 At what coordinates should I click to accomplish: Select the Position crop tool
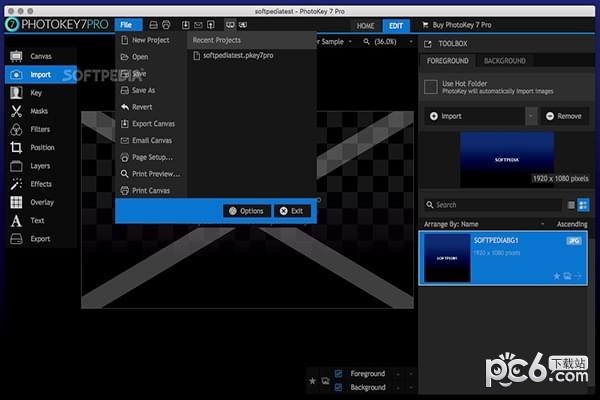point(40,147)
